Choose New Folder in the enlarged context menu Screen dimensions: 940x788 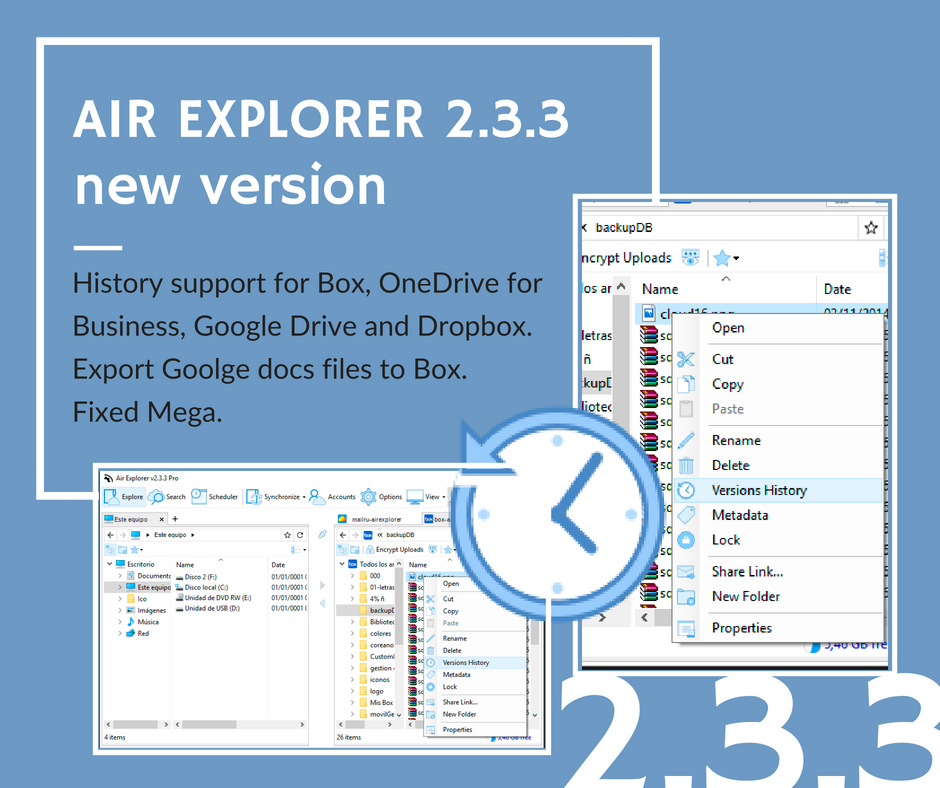click(778, 596)
